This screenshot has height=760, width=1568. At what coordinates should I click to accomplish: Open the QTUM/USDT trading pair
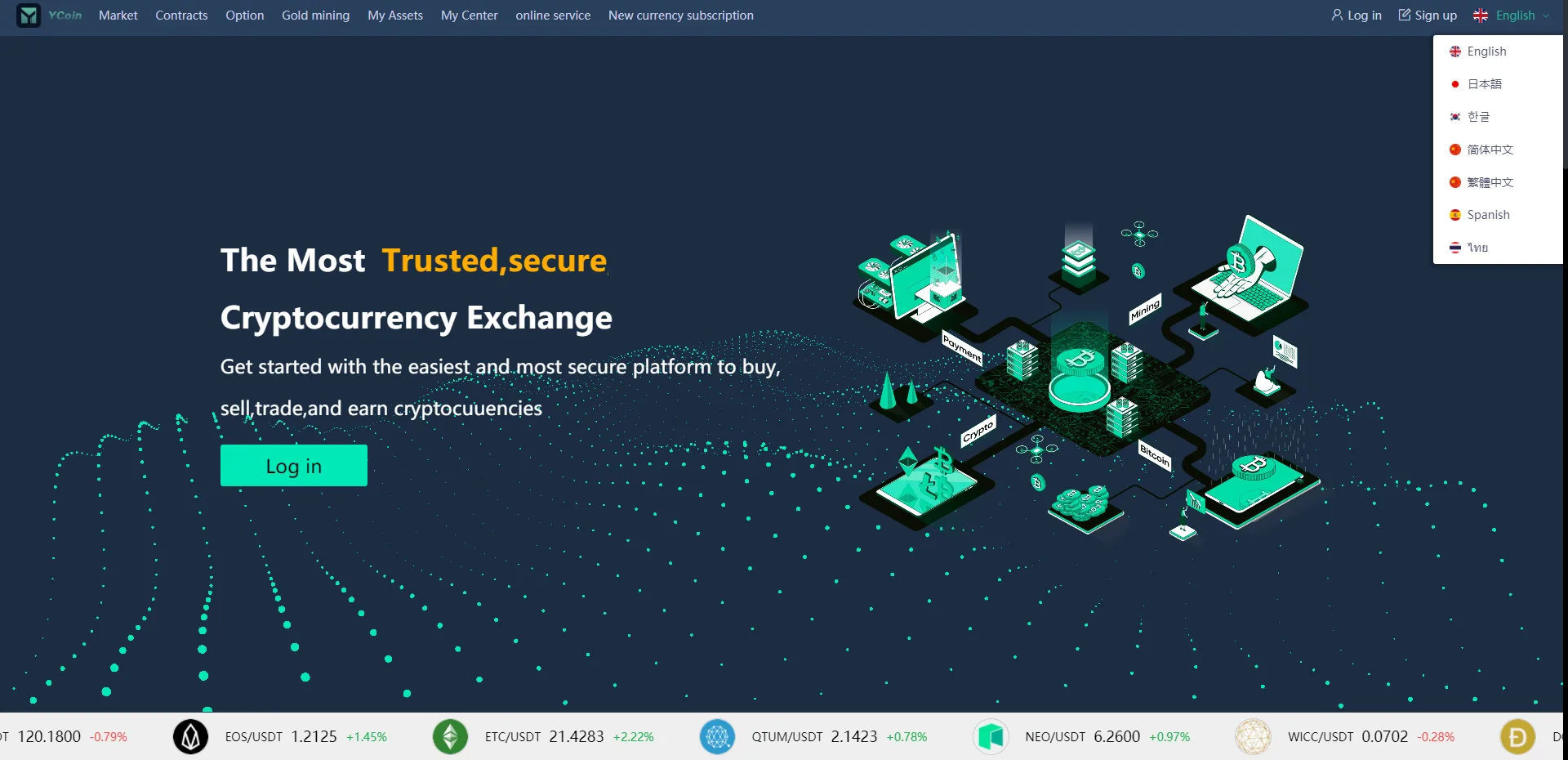pos(787,737)
